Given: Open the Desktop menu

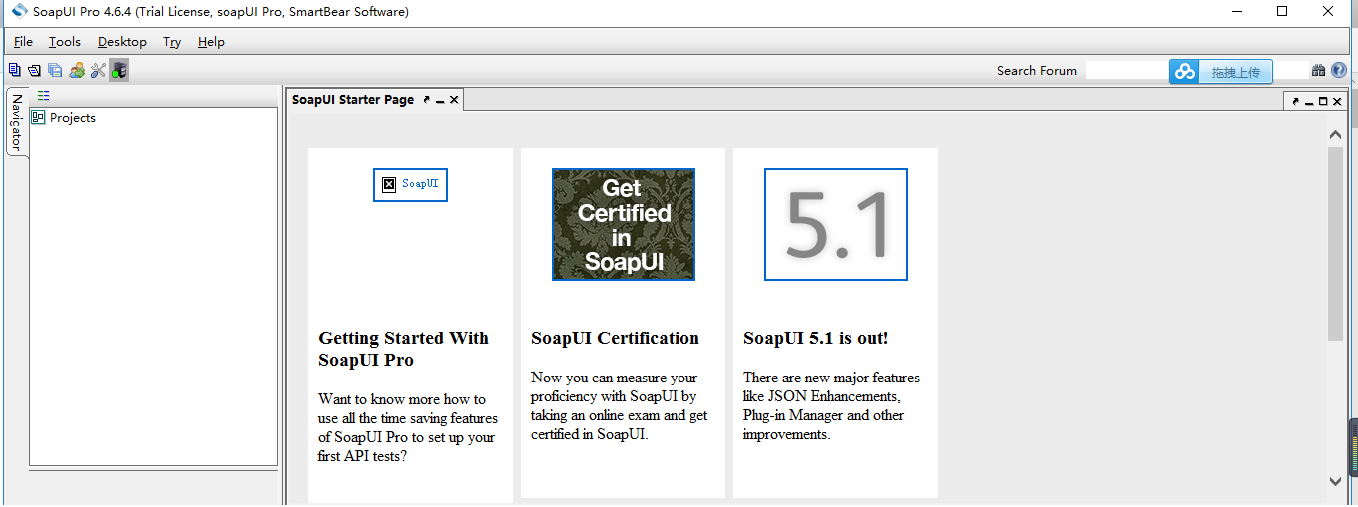Looking at the screenshot, I should pos(122,42).
